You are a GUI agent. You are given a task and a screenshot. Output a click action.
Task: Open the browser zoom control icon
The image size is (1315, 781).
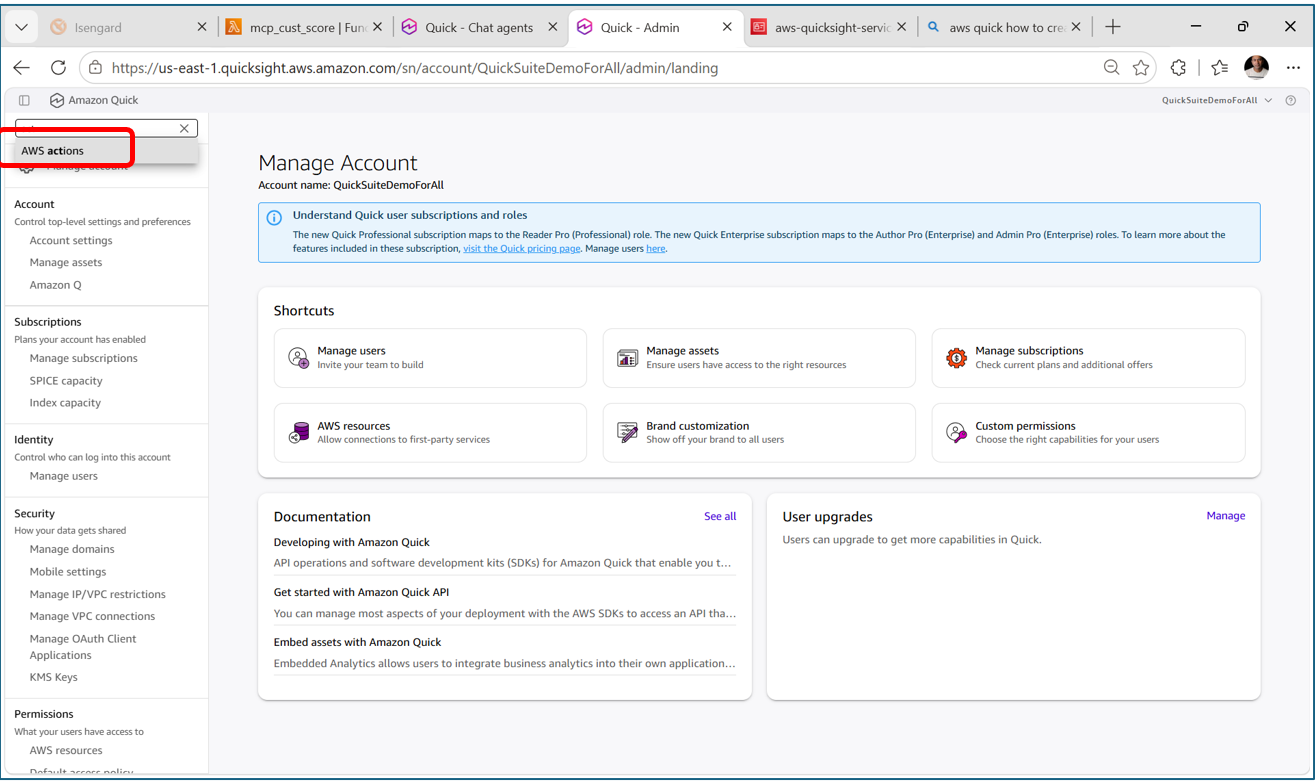click(x=1111, y=68)
